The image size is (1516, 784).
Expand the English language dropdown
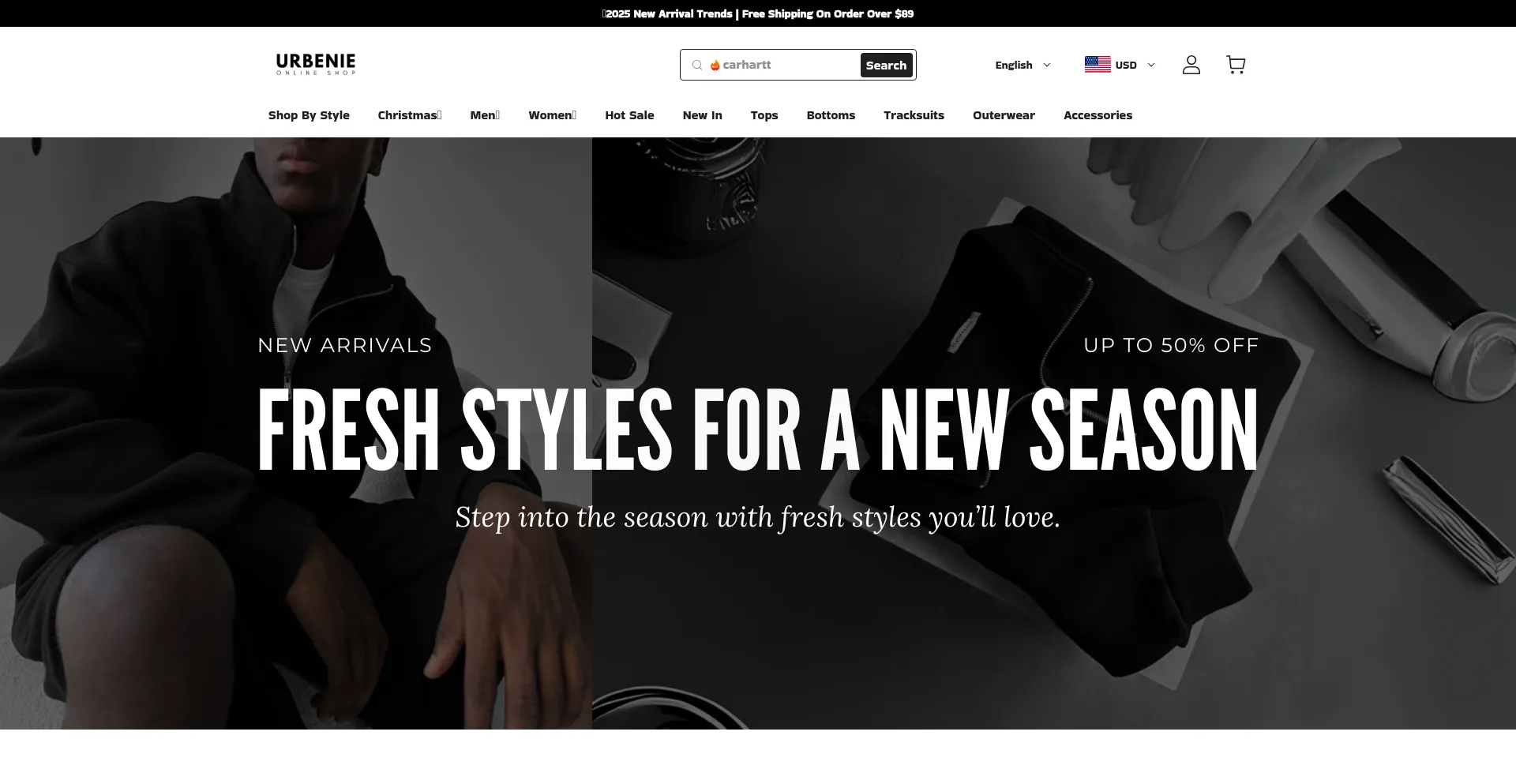(x=1023, y=65)
